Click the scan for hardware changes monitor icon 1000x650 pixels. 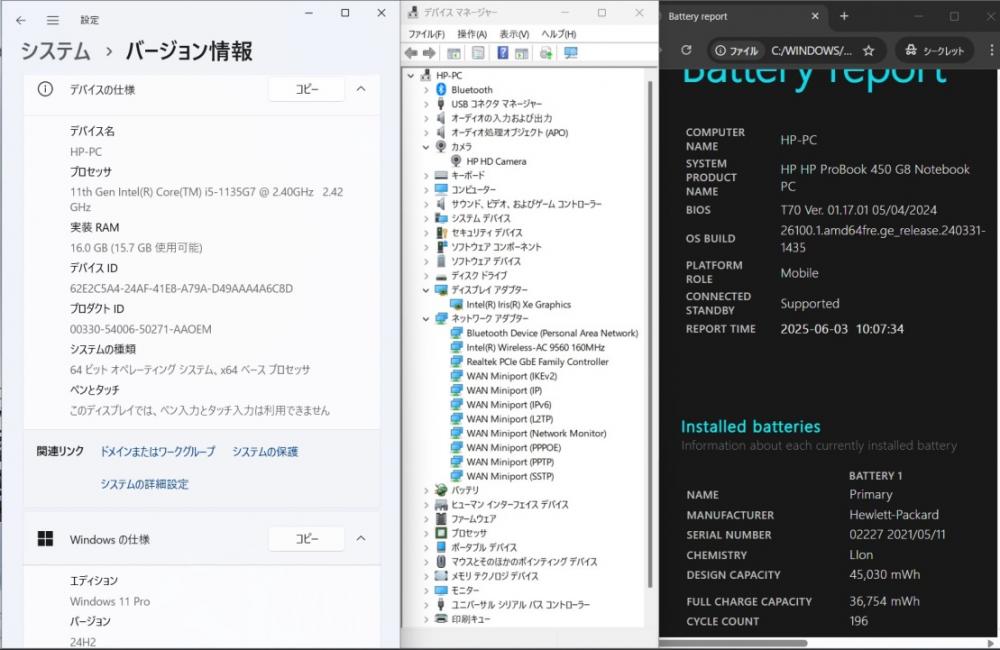point(571,53)
